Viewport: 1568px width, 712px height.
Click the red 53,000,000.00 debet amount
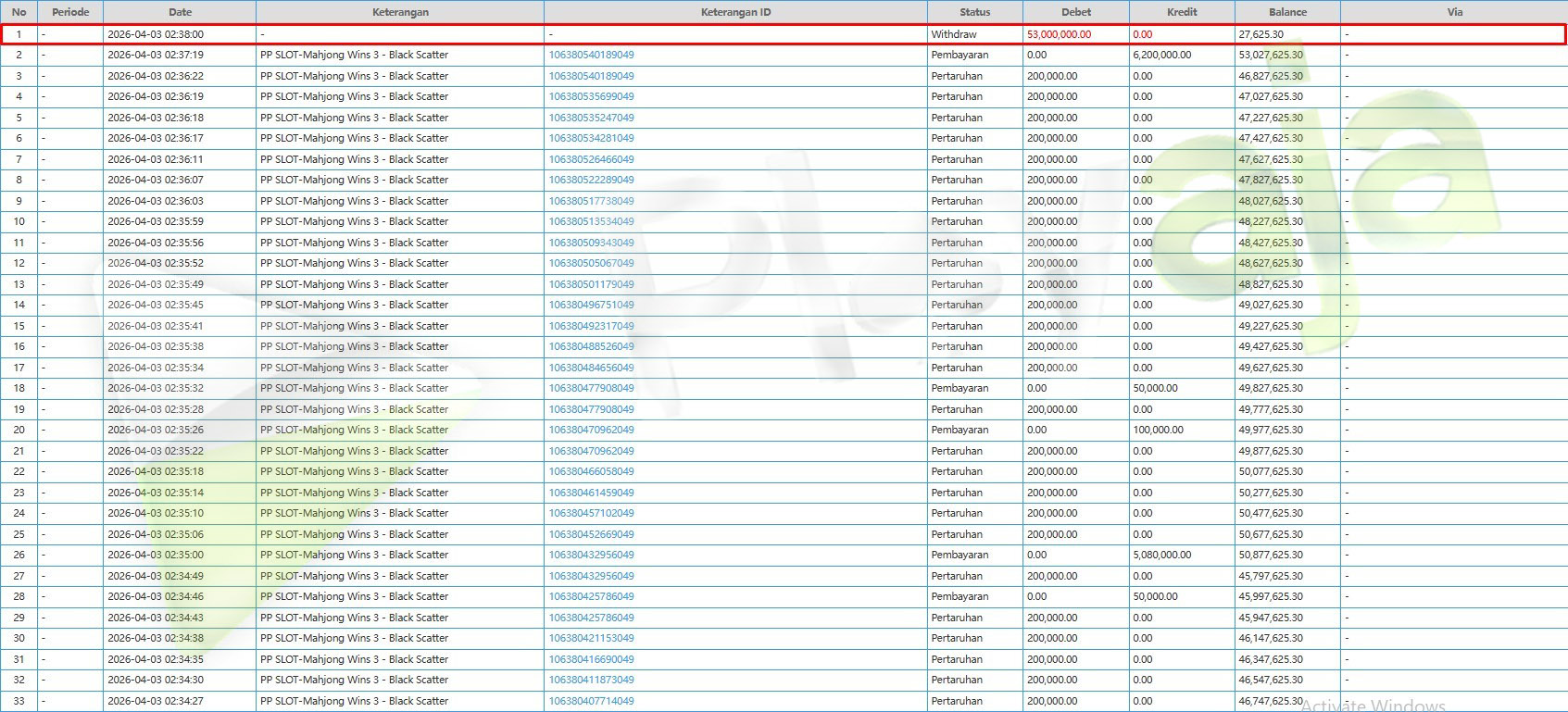coord(1059,34)
